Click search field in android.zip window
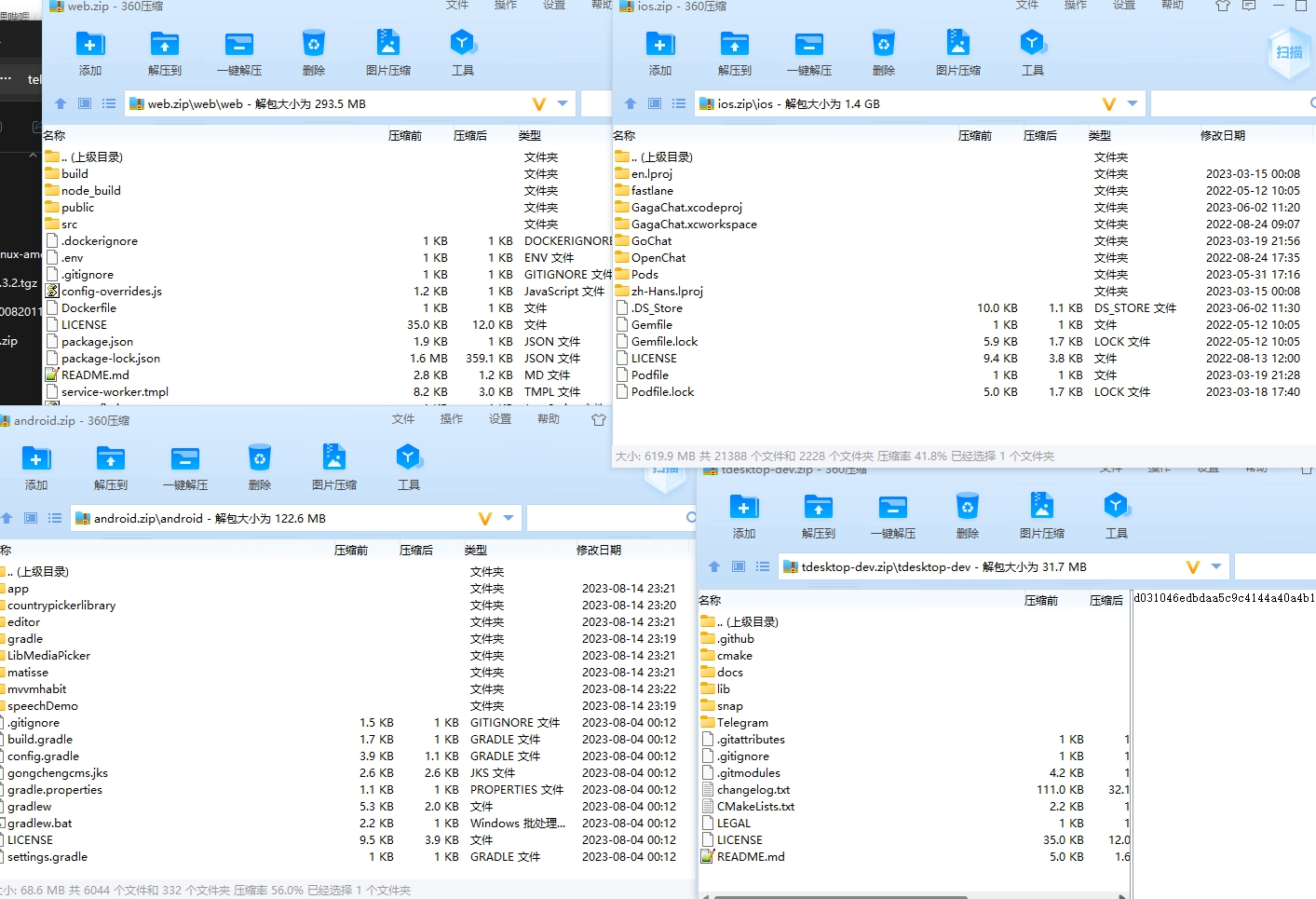Viewport: 1316px width, 899px height. click(x=611, y=518)
